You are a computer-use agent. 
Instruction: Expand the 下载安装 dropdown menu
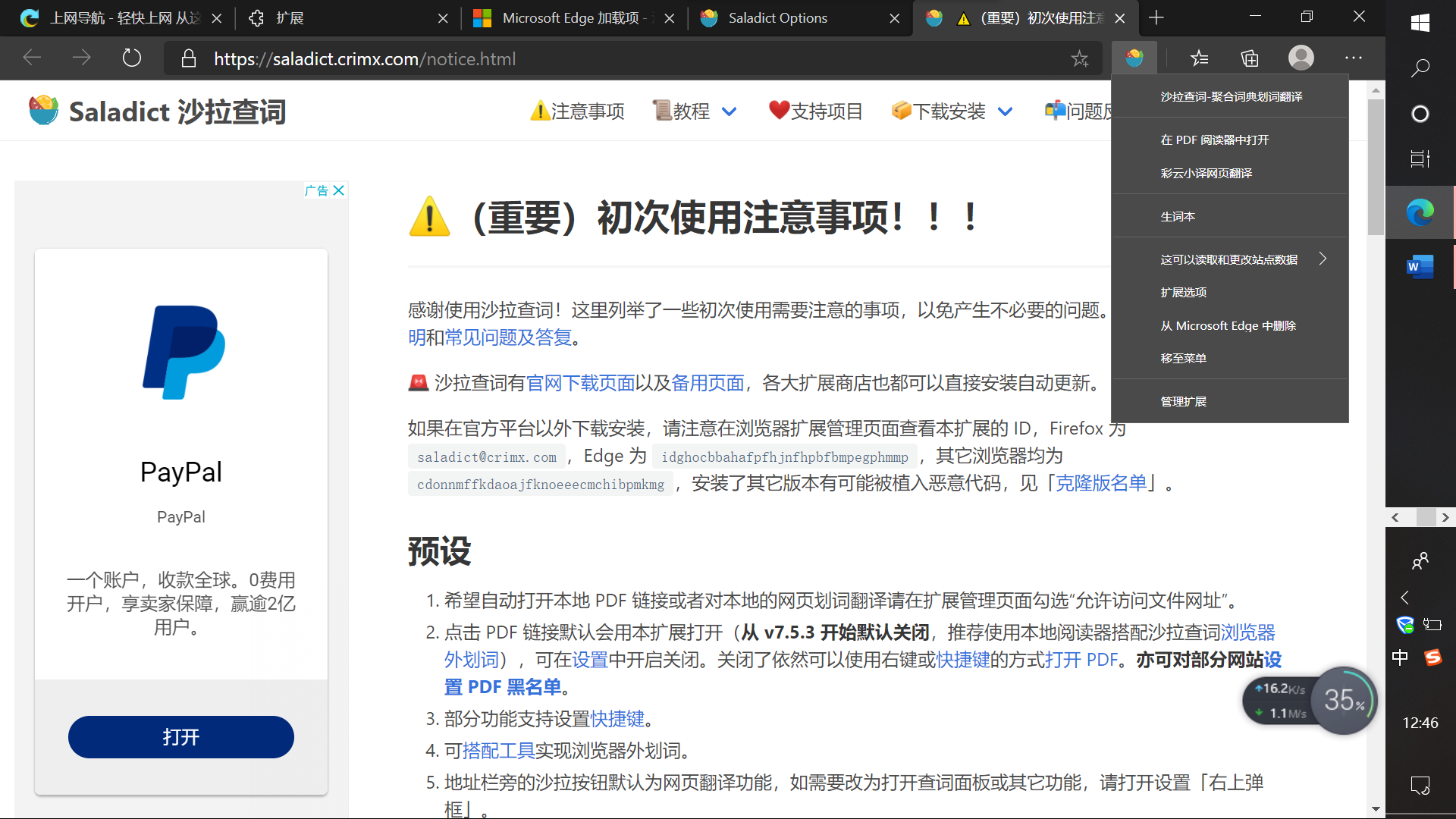pyautogui.click(x=1005, y=112)
